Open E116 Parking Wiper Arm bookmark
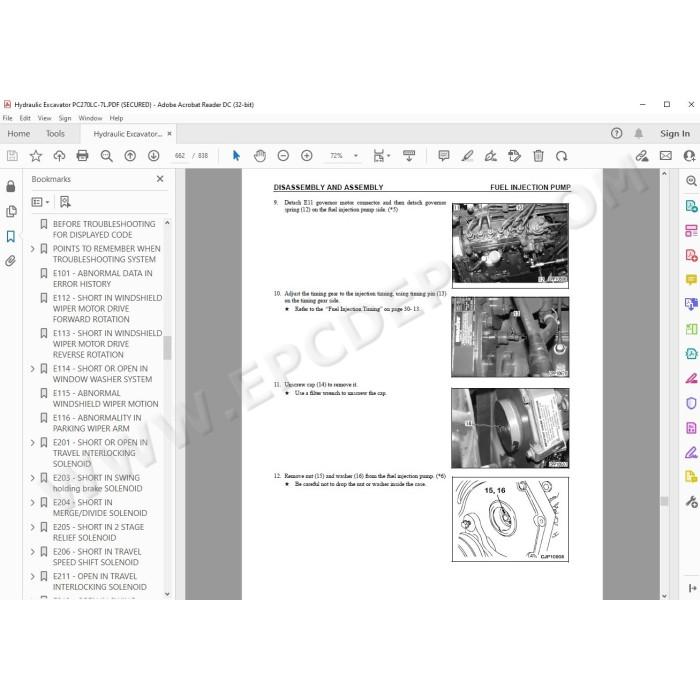This screenshot has width=700, height=700. click(x=97, y=423)
